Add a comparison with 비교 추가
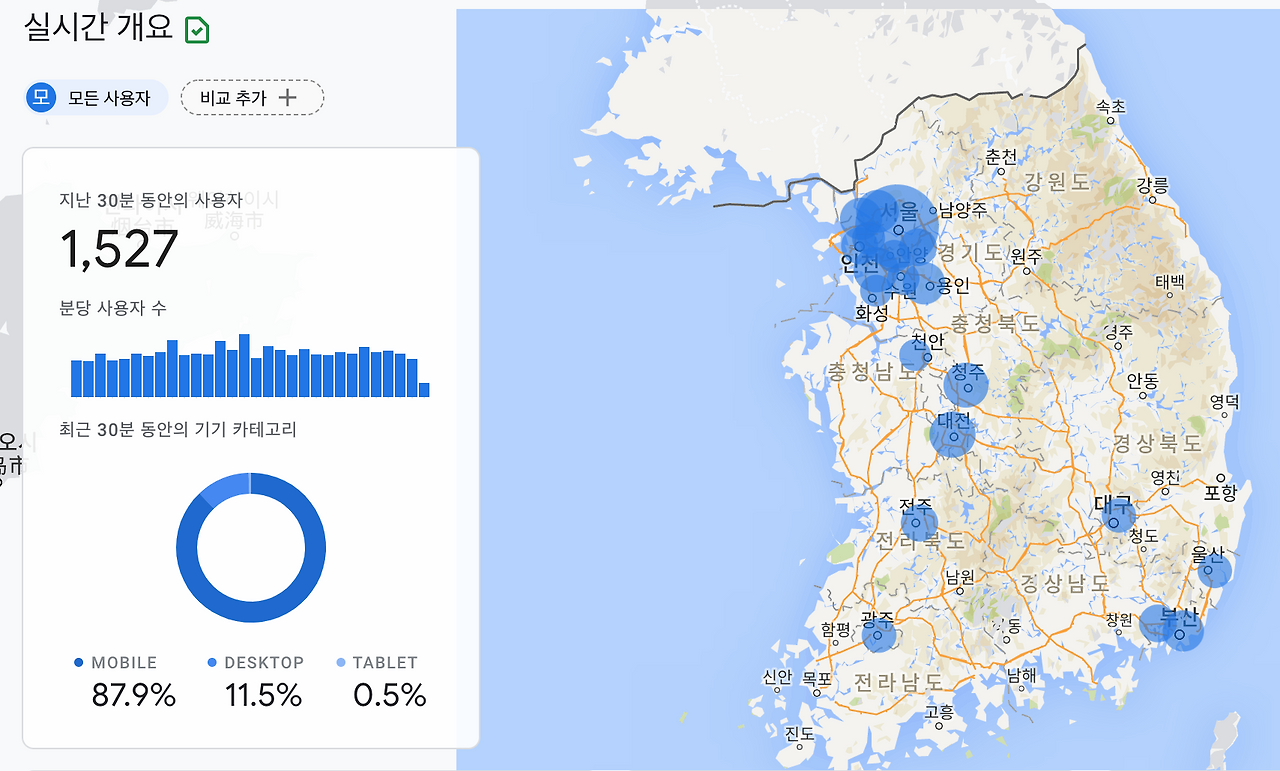 (252, 98)
